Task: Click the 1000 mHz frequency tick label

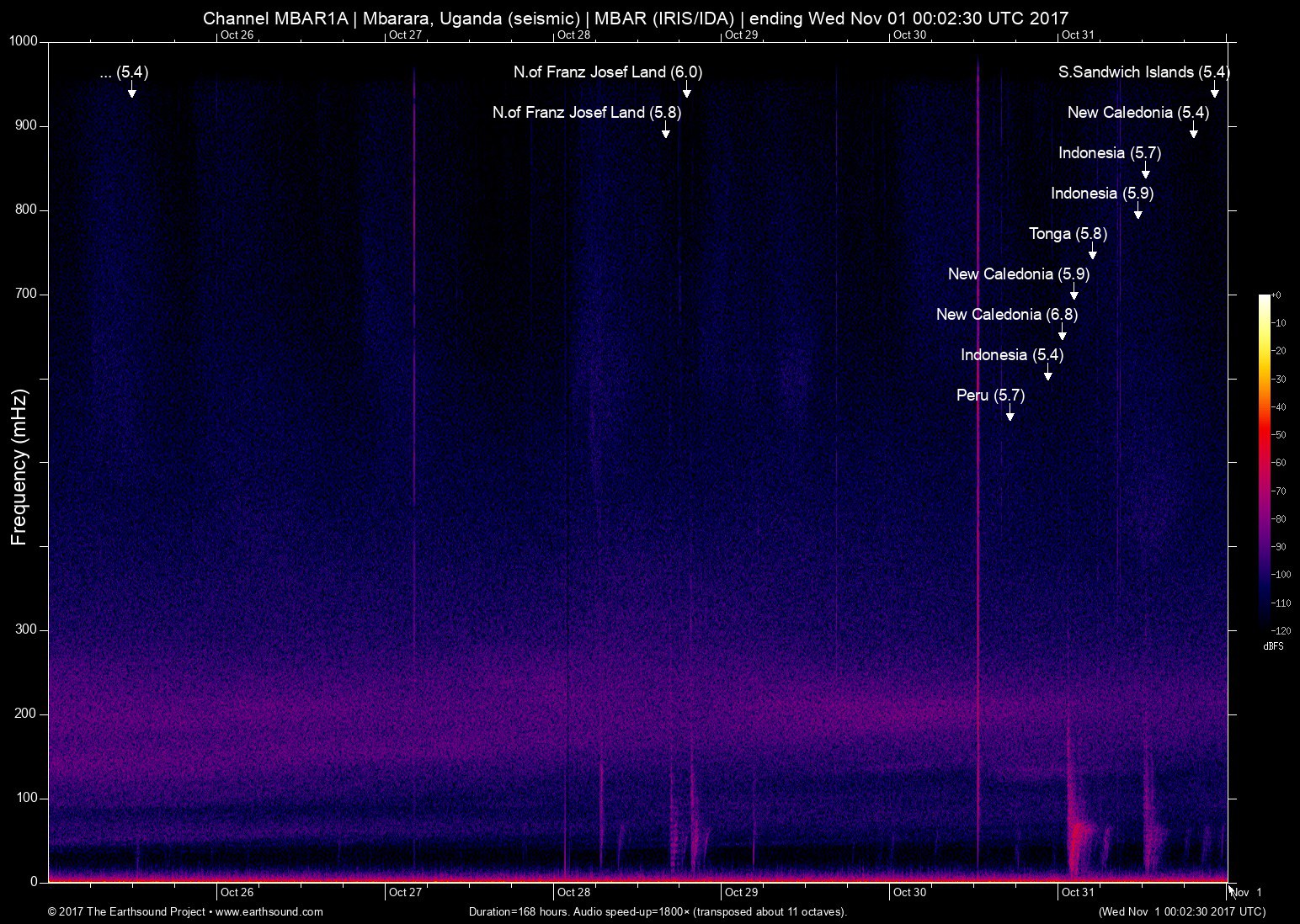Action: tap(24, 41)
